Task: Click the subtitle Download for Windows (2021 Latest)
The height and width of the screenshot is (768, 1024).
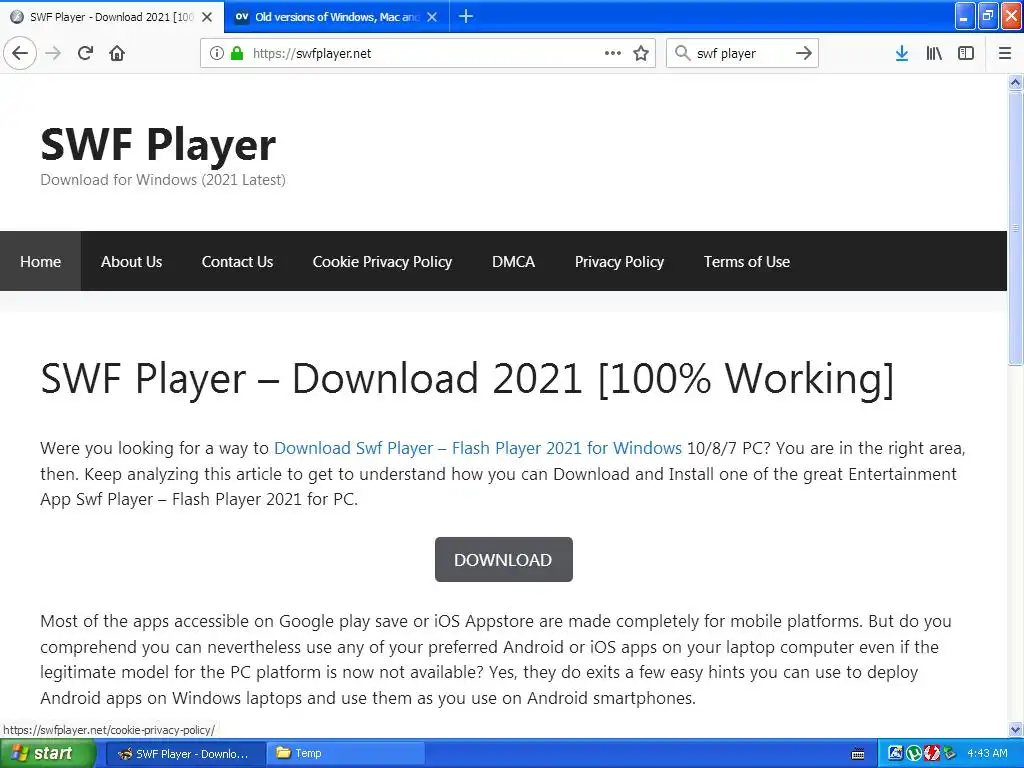Action: (163, 180)
